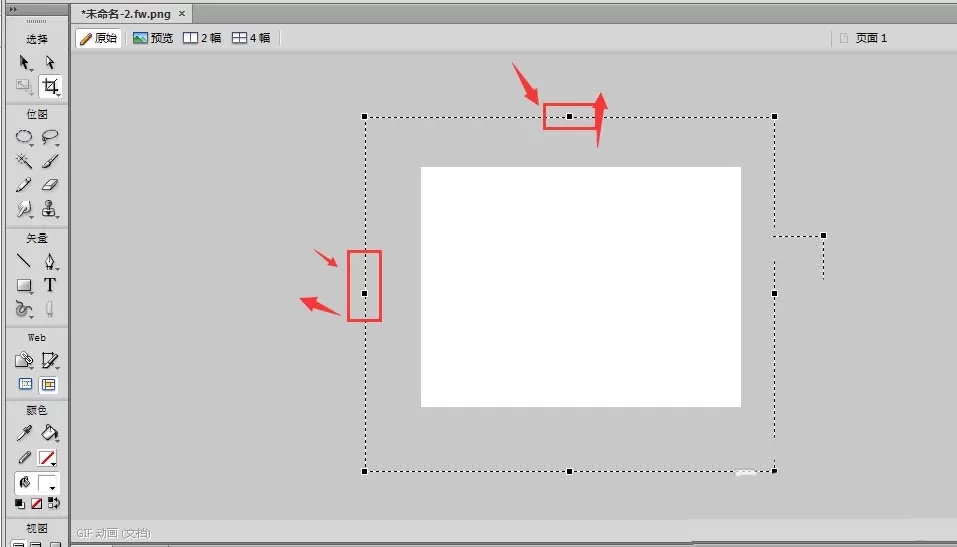This screenshot has height=547, width=957.
Task: Choose the Magic Wand tool
Action: (x=24, y=161)
